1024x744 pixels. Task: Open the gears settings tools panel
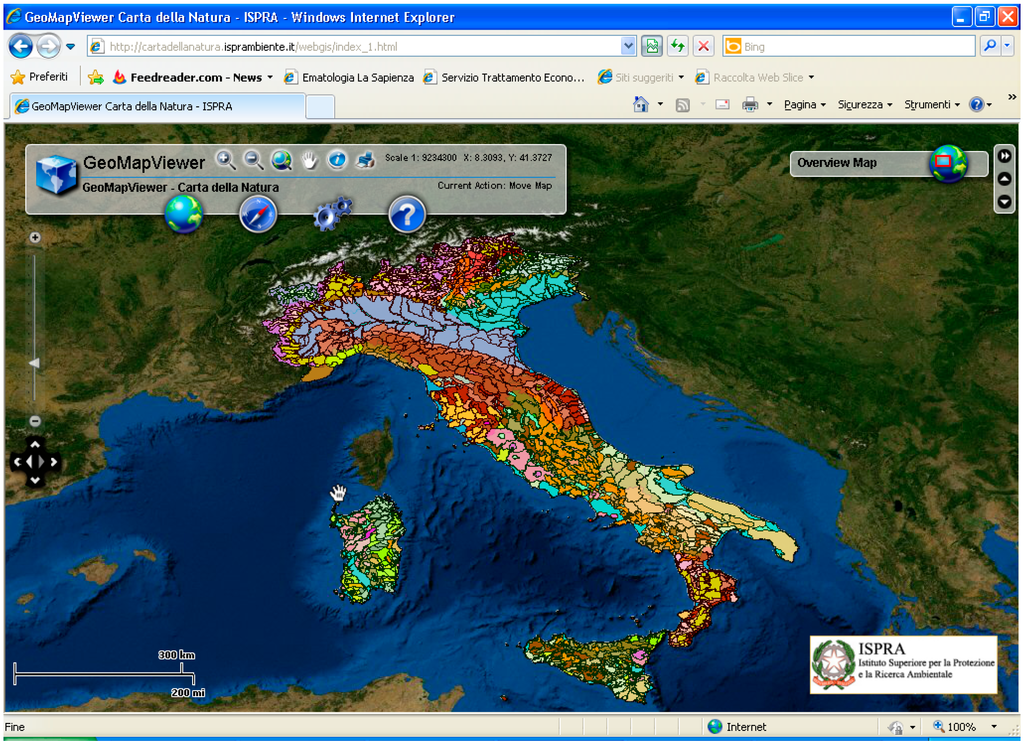pyautogui.click(x=332, y=213)
